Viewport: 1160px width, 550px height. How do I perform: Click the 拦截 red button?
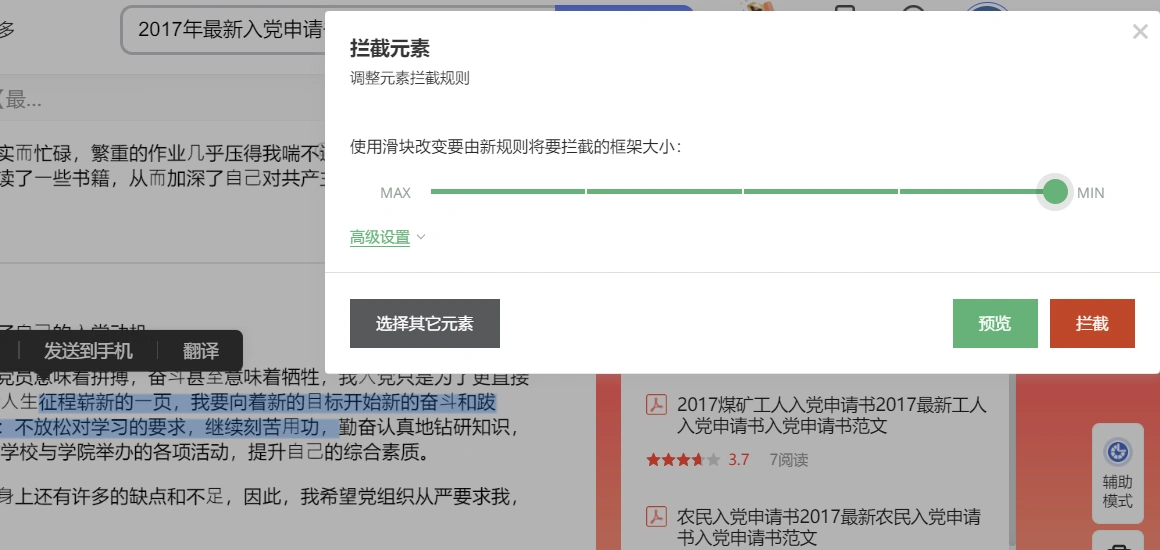1092,323
